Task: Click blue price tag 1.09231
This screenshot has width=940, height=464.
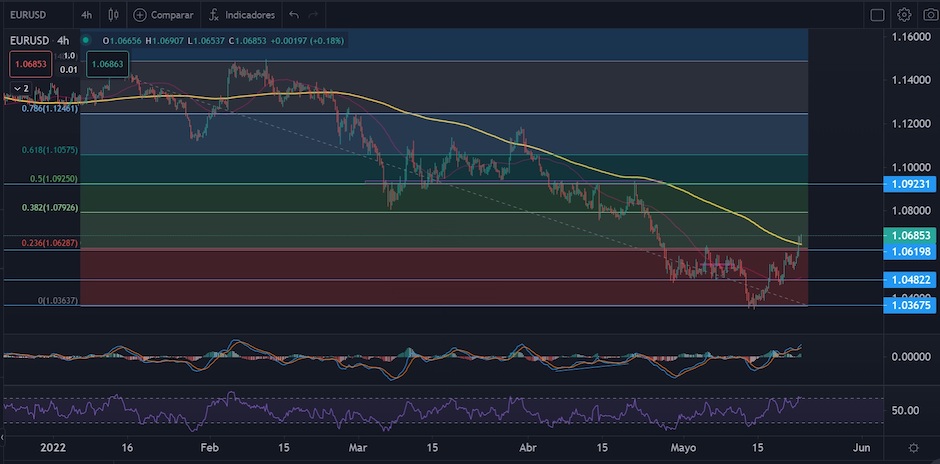Action: coord(909,184)
